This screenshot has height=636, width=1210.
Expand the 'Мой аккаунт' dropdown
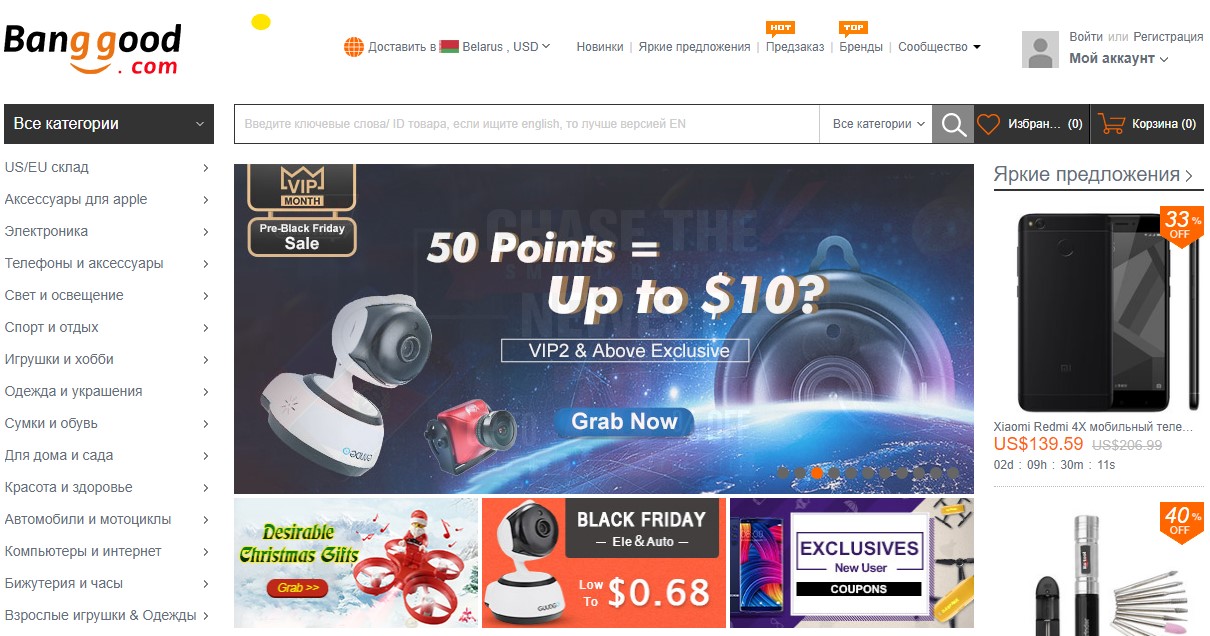[1119, 59]
